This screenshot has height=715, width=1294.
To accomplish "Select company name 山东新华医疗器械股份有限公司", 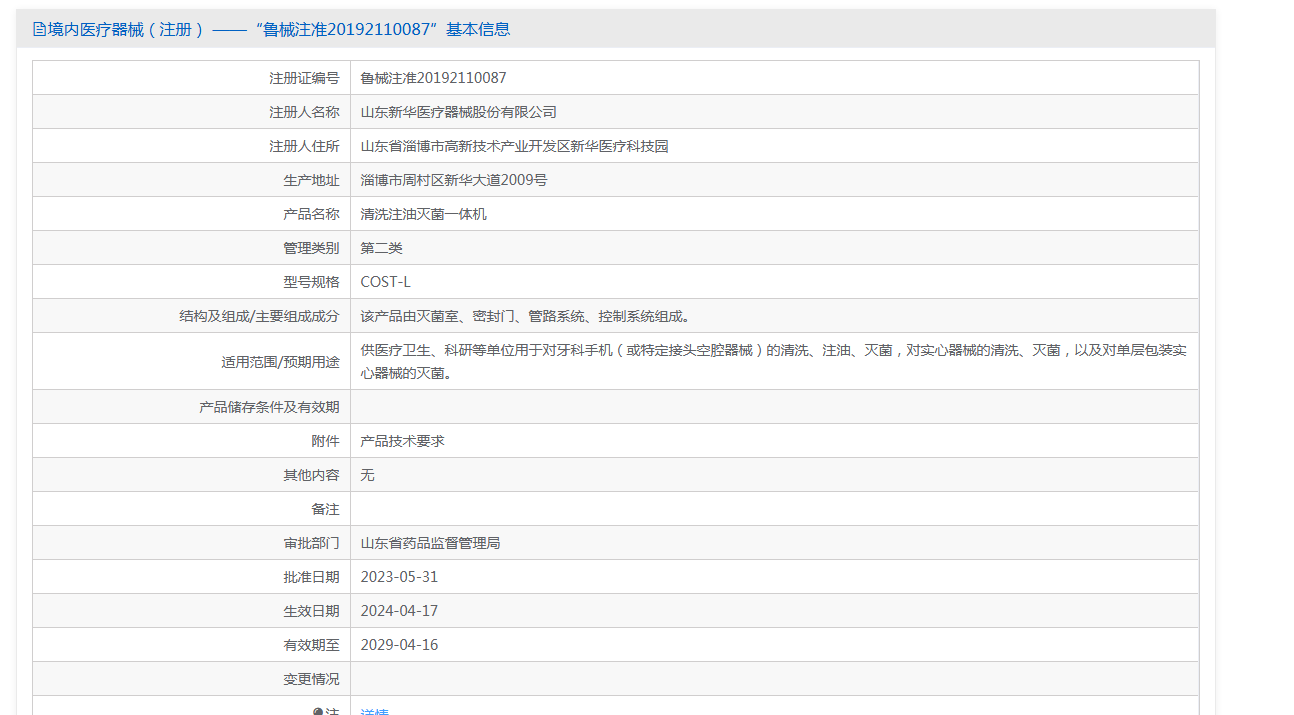I will (459, 112).
